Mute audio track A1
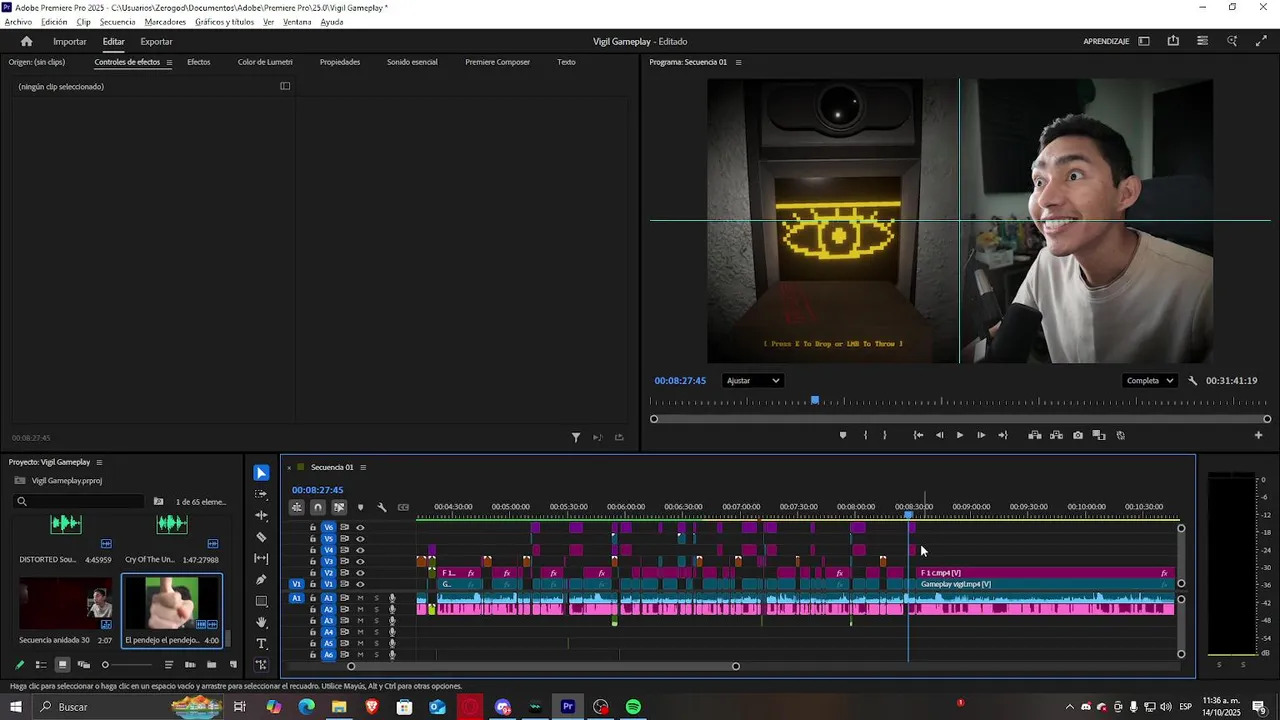The width and height of the screenshot is (1280, 720). pyautogui.click(x=360, y=598)
